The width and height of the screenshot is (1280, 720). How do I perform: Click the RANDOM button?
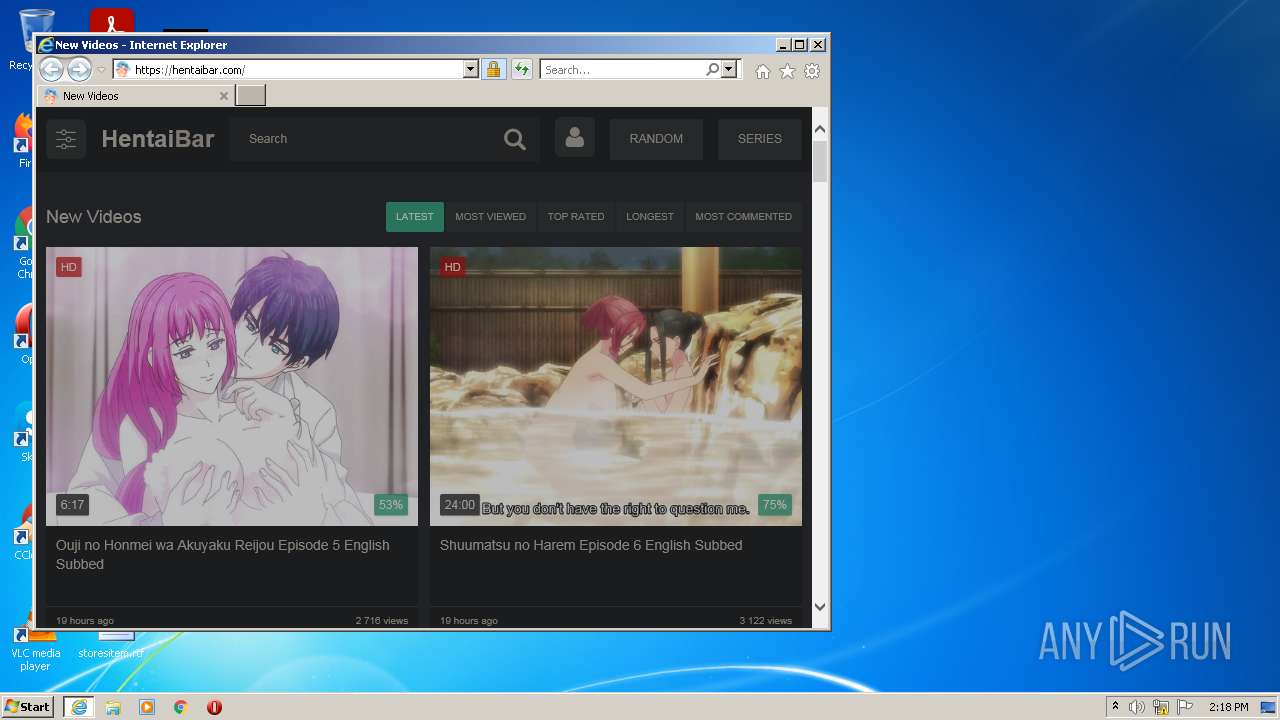[656, 139]
